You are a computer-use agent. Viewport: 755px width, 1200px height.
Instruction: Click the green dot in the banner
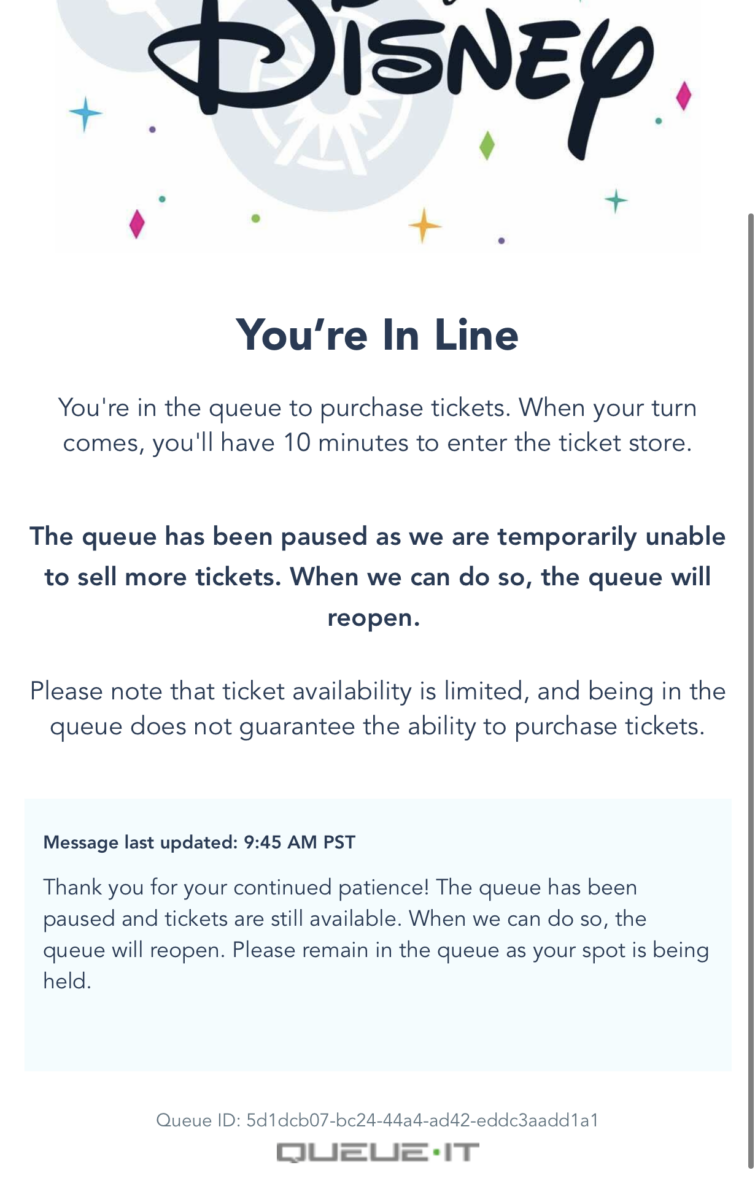pos(256,218)
